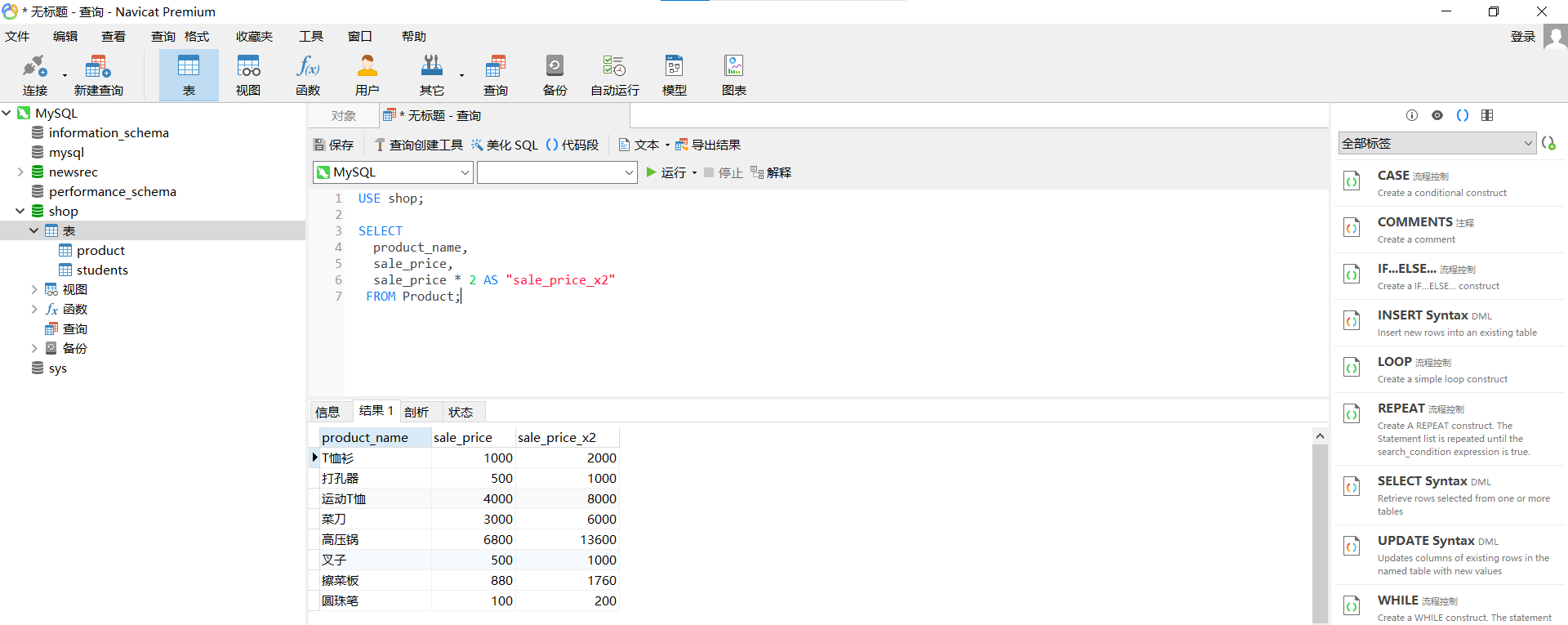This screenshot has height=625, width=1568.
Task: Select the information_schema database
Action: tap(109, 132)
